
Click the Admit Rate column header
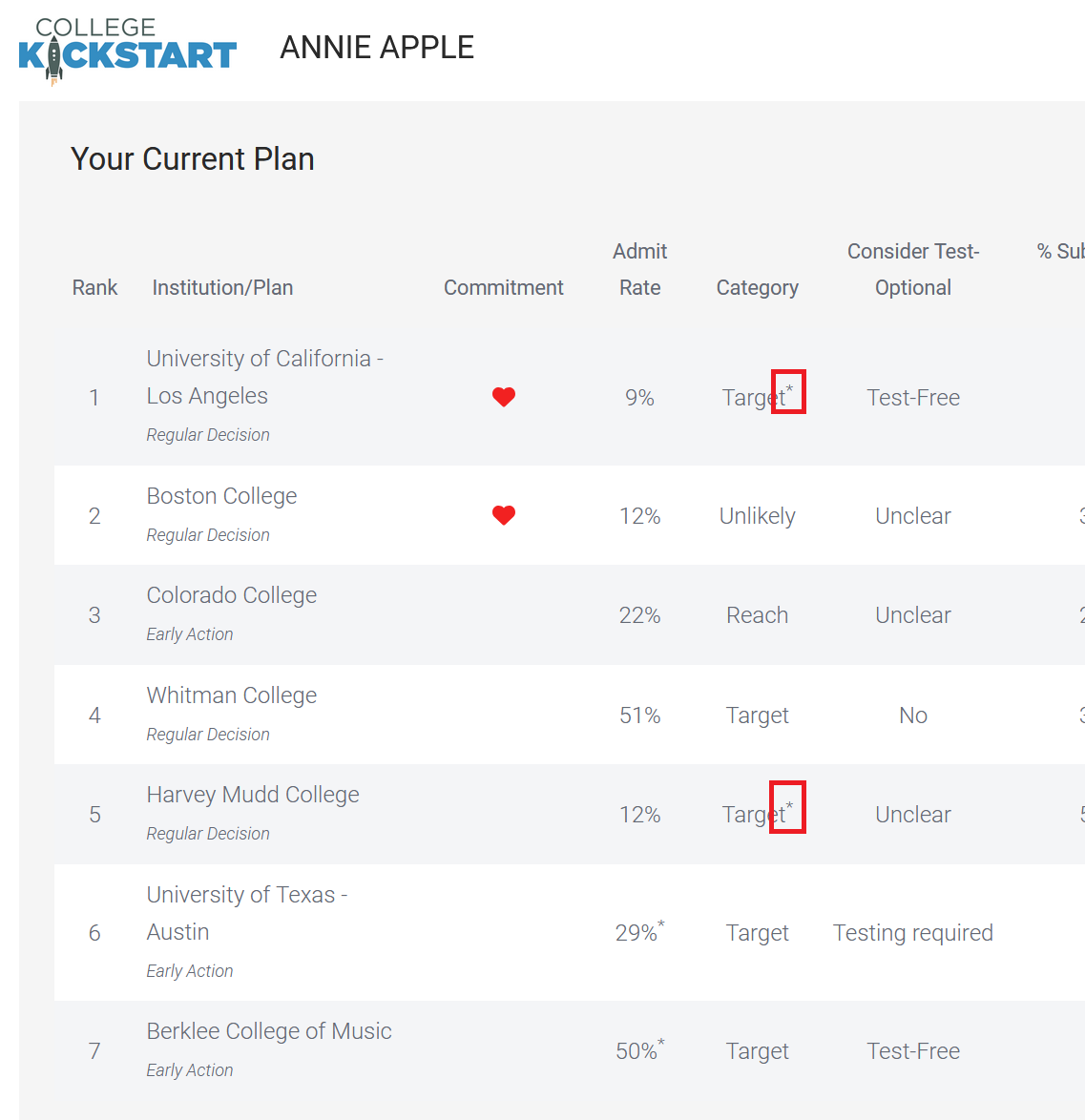tap(640, 269)
